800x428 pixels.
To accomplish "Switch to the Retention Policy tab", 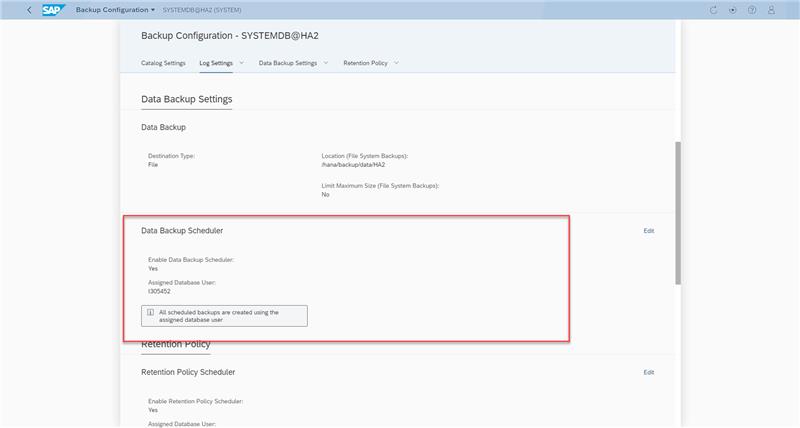I will (x=365, y=63).
